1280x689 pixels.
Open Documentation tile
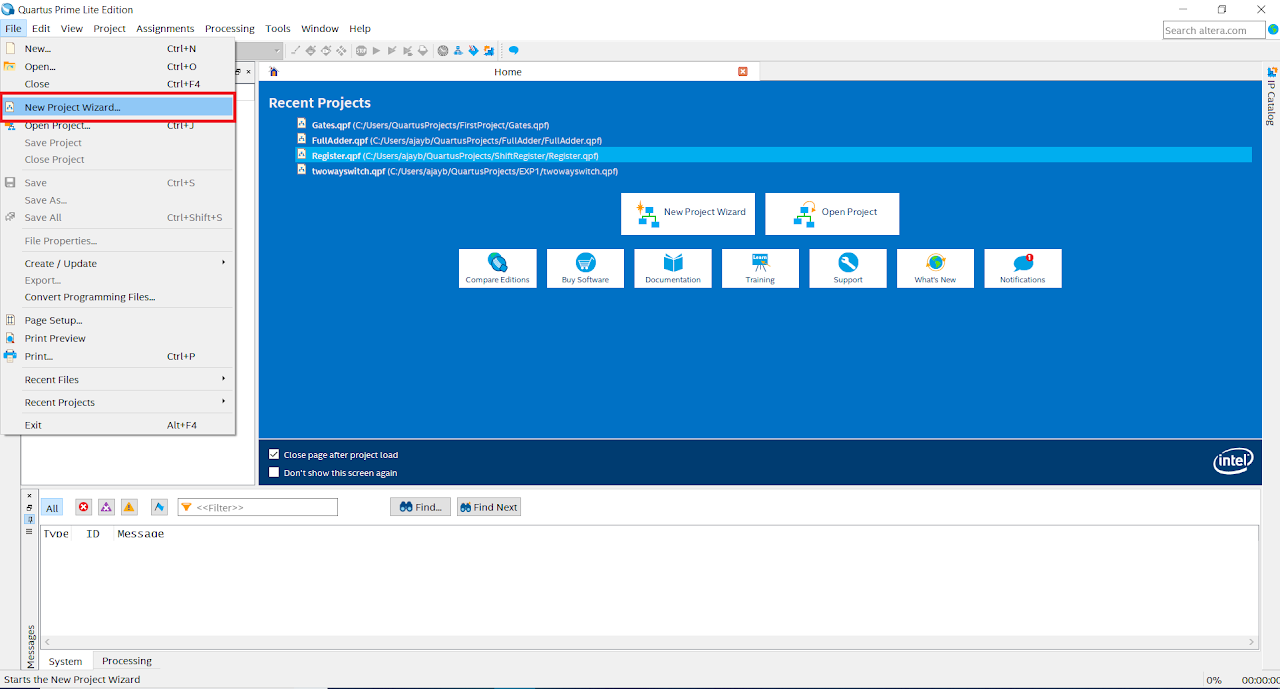[673, 268]
